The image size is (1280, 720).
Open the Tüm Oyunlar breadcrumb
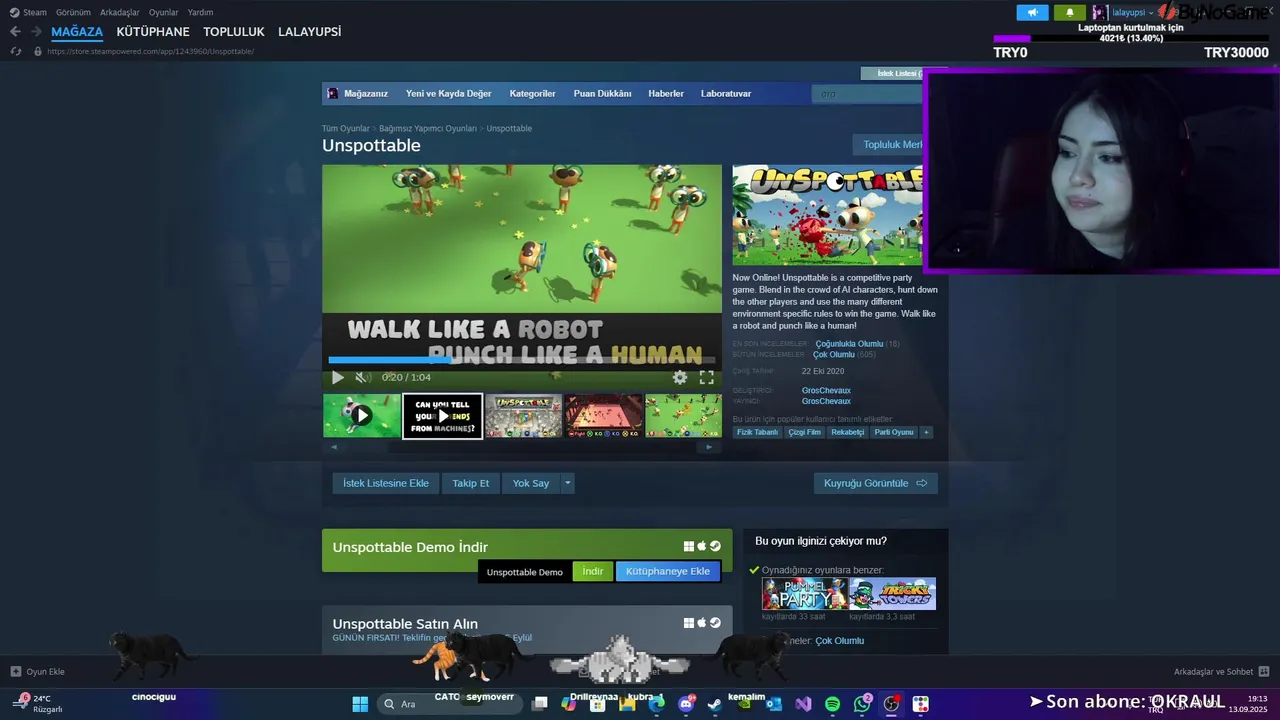tap(345, 128)
